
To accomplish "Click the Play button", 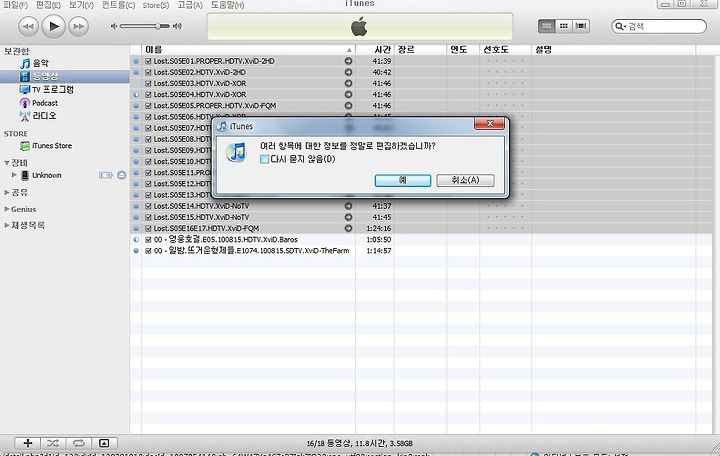I will point(54,26).
